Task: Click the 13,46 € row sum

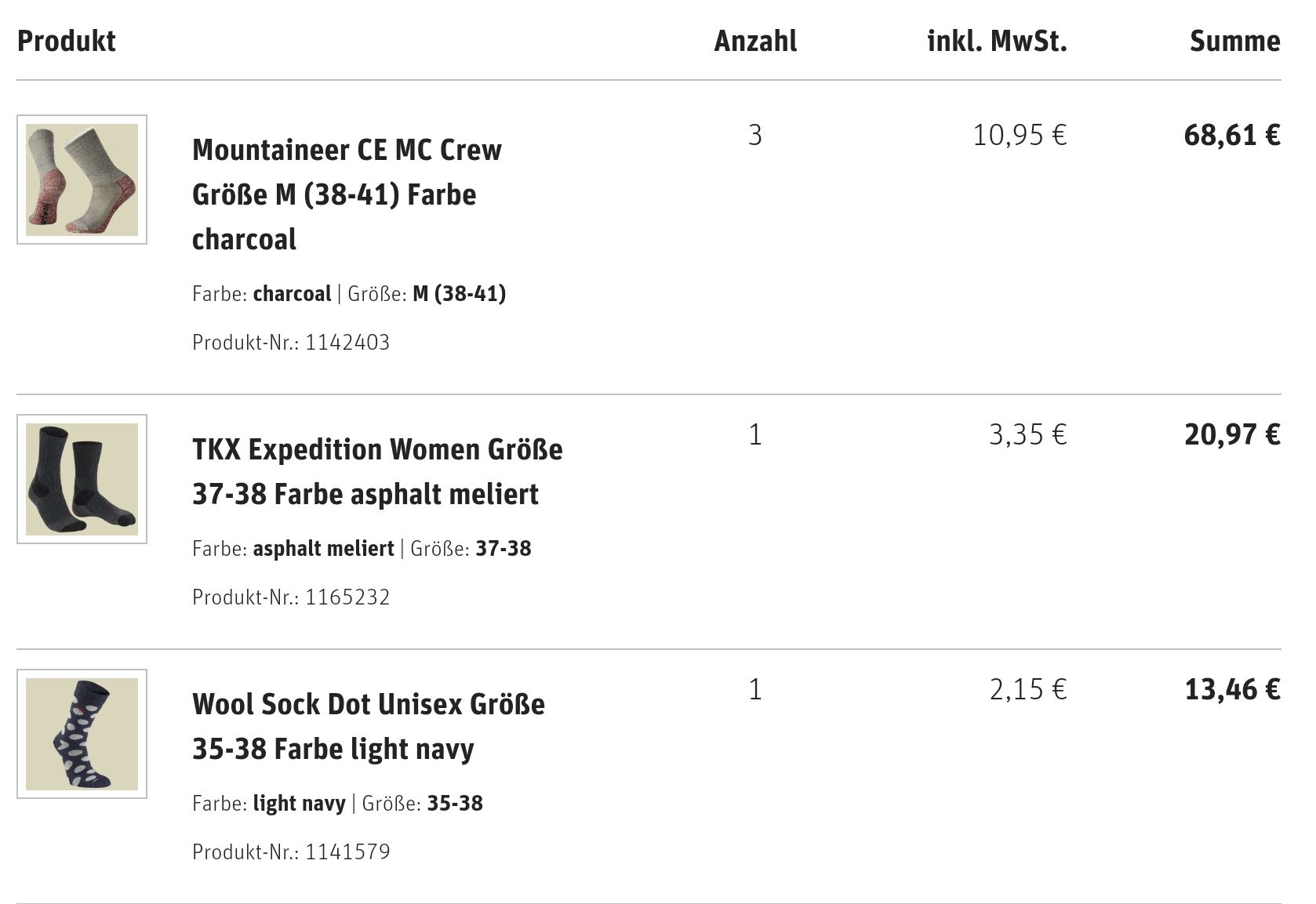Action: [1232, 688]
